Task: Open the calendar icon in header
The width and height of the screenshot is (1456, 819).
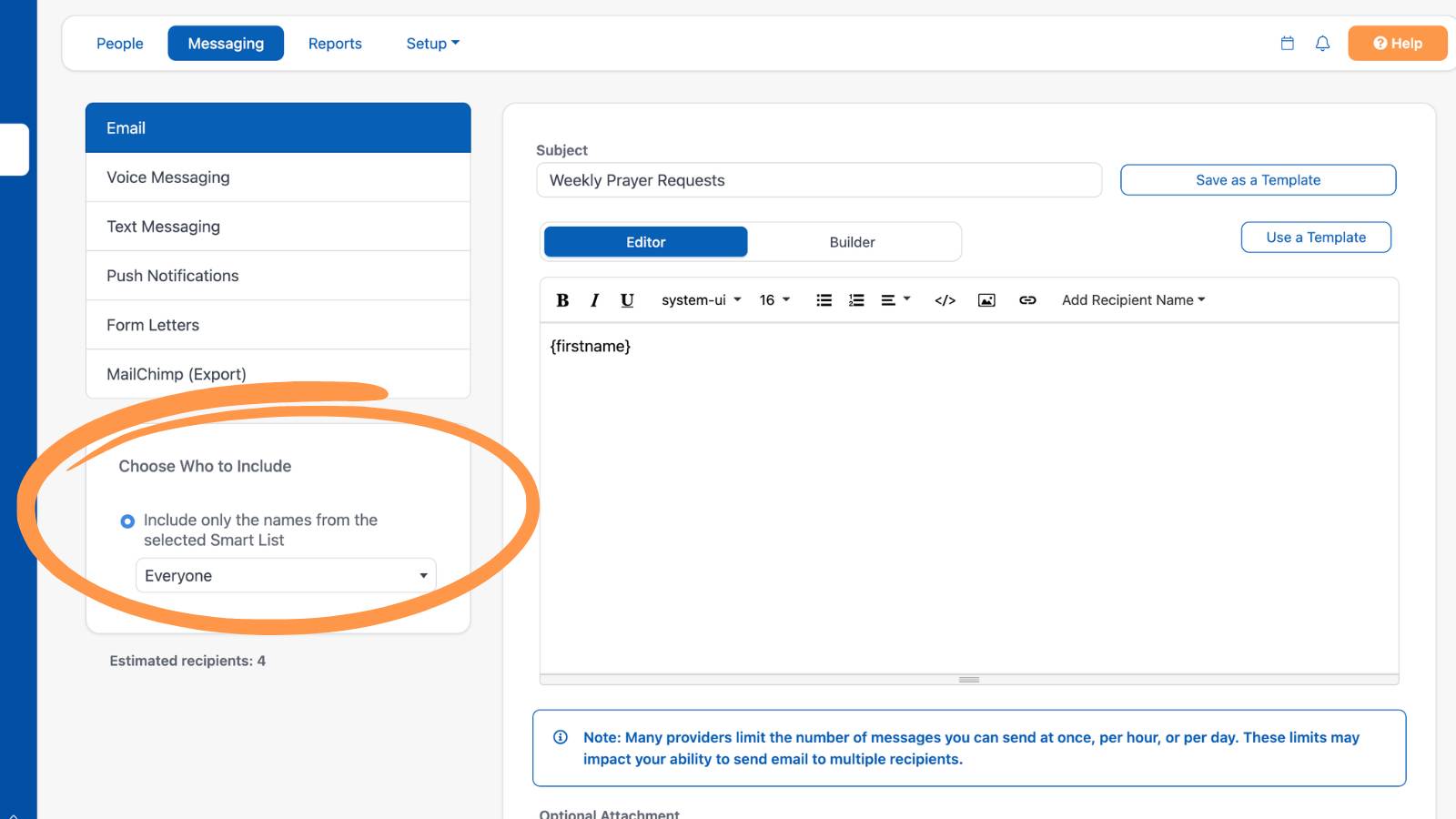Action: coord(1288,43)
